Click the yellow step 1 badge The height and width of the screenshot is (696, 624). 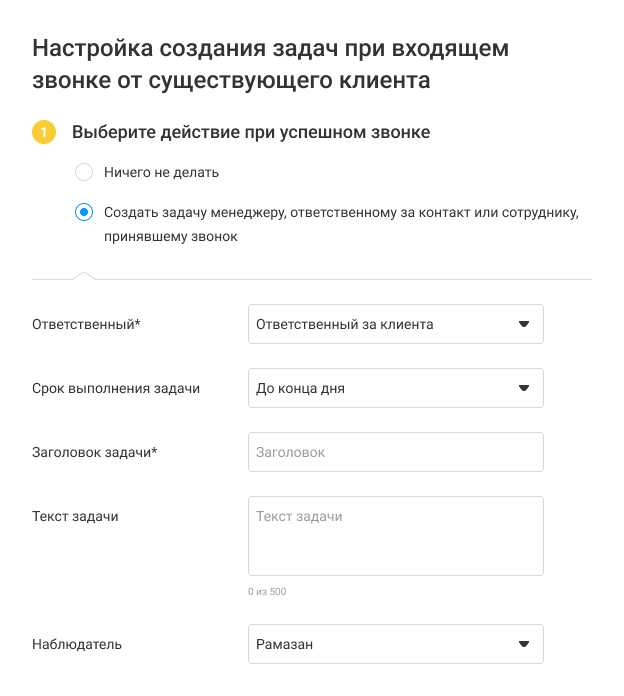(44, 132)
